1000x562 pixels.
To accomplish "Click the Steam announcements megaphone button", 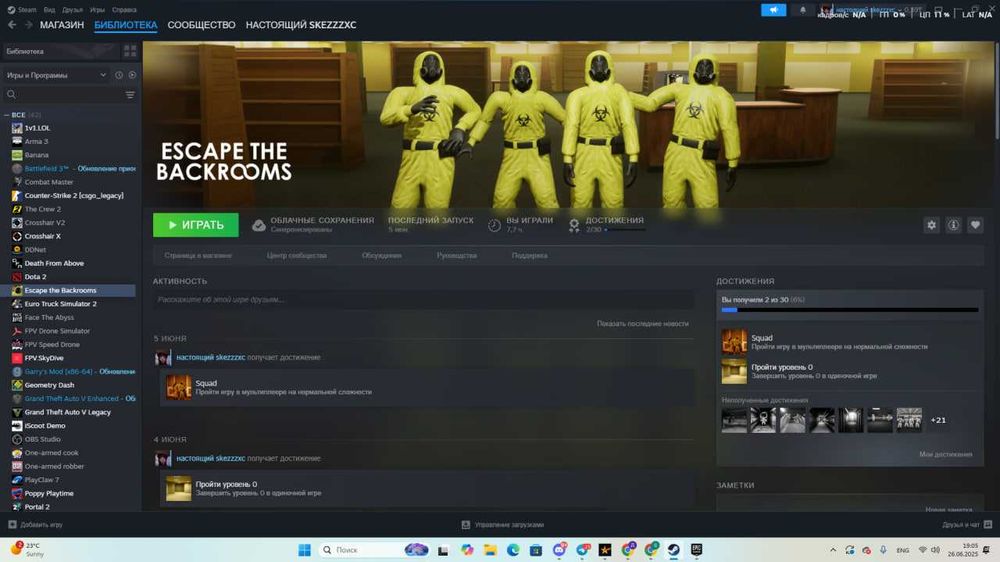I will click(x=773, y=10).
